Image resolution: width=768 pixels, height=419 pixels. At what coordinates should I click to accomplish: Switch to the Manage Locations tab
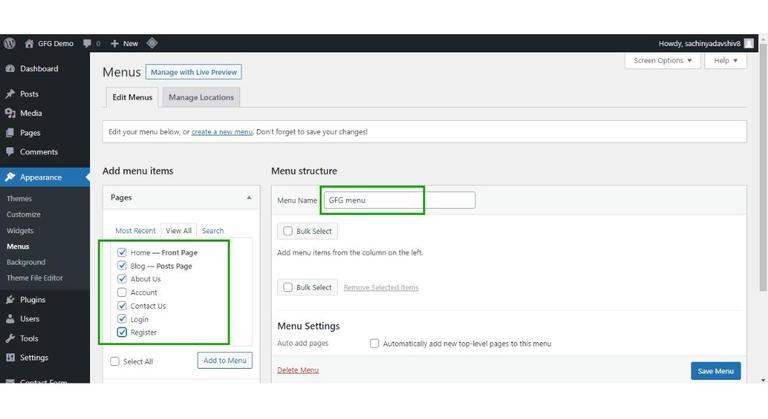pyautogui.click(x=201, y=97)
